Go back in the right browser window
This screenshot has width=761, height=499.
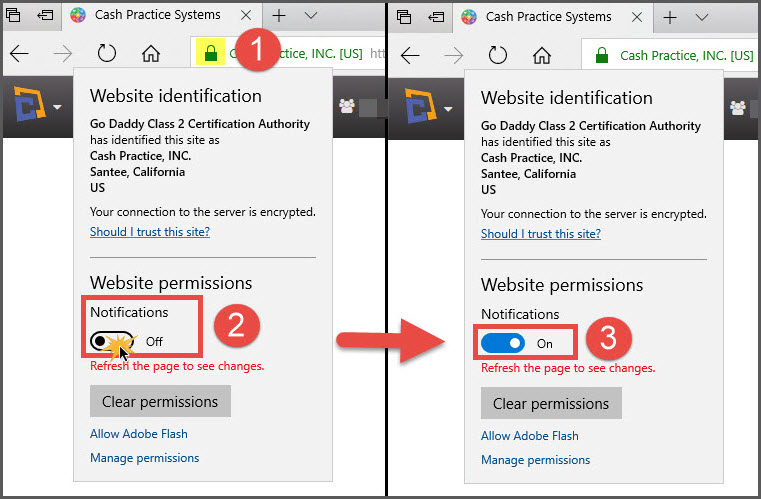411,55
